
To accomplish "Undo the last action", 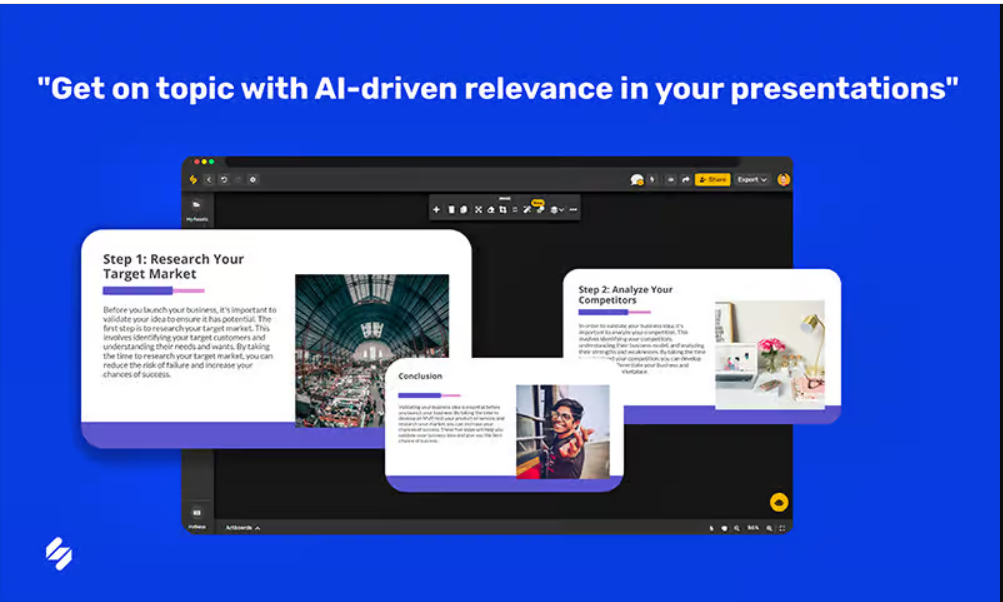I will pos(224,180).
